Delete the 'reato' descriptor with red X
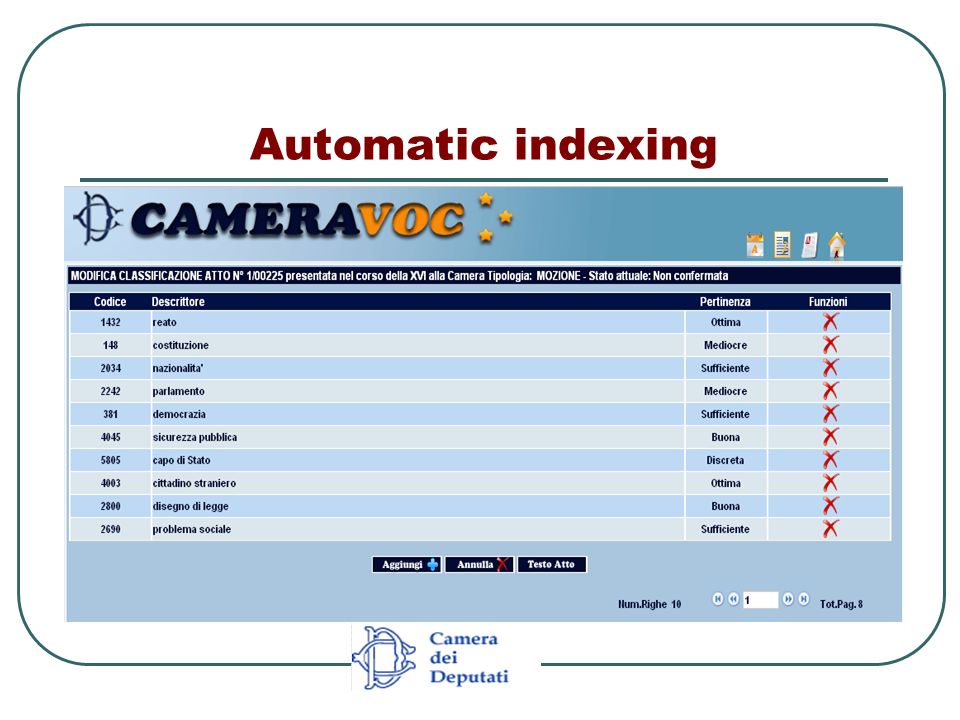 [830, 321]
